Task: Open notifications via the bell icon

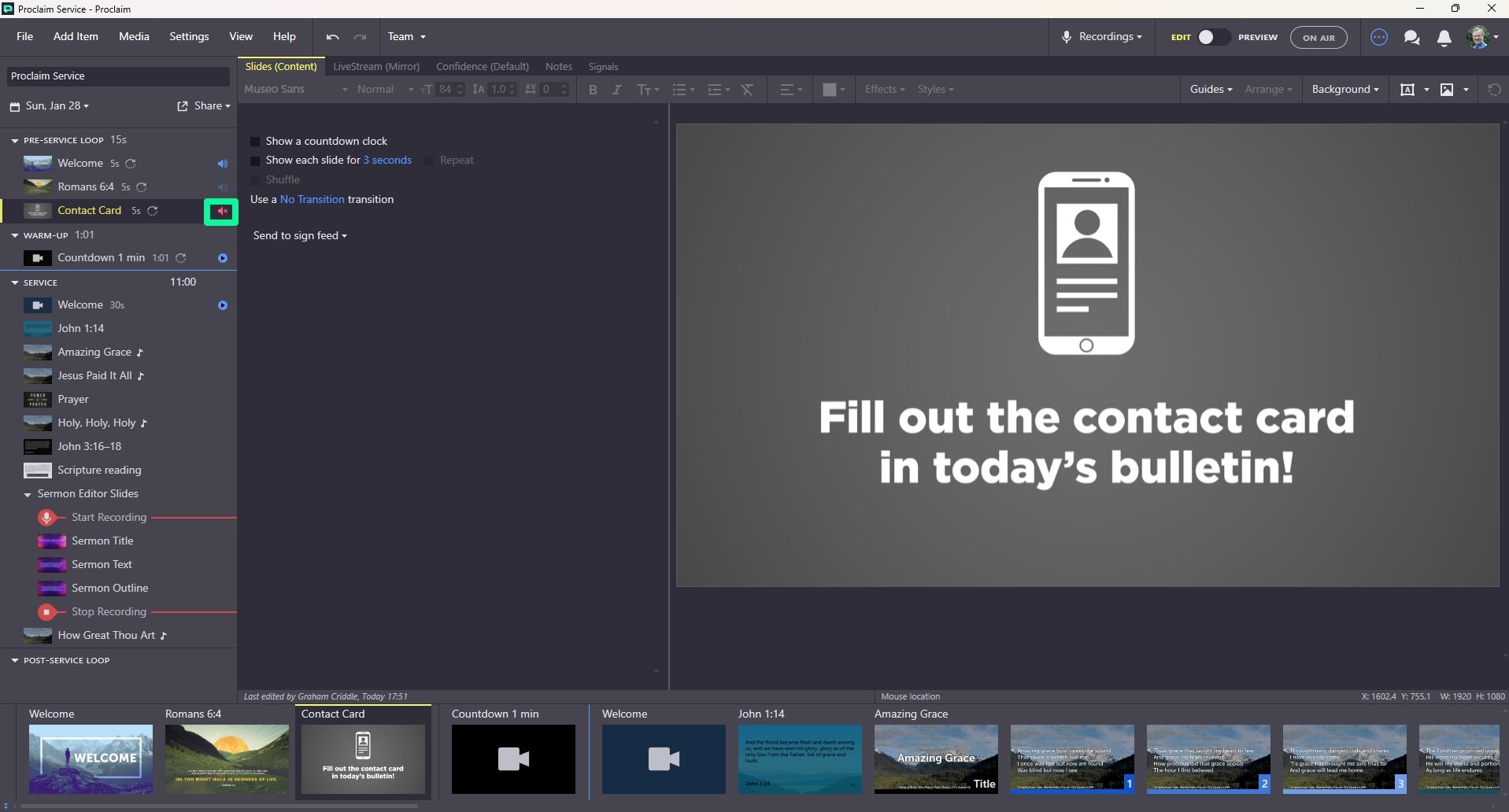Action: point(1444,37)
